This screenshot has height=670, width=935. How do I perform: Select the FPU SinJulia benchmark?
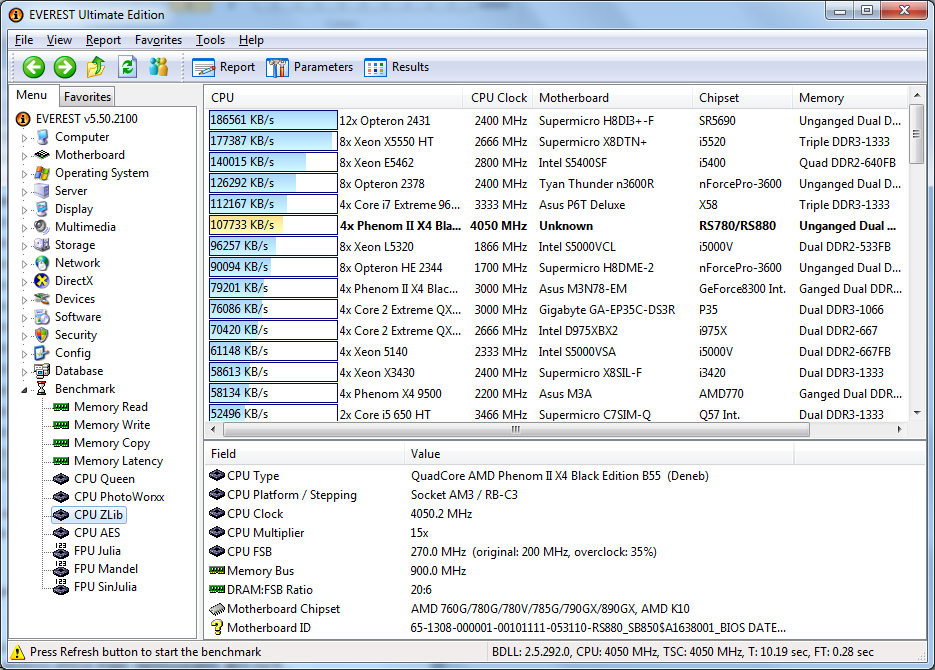(105, 587)
